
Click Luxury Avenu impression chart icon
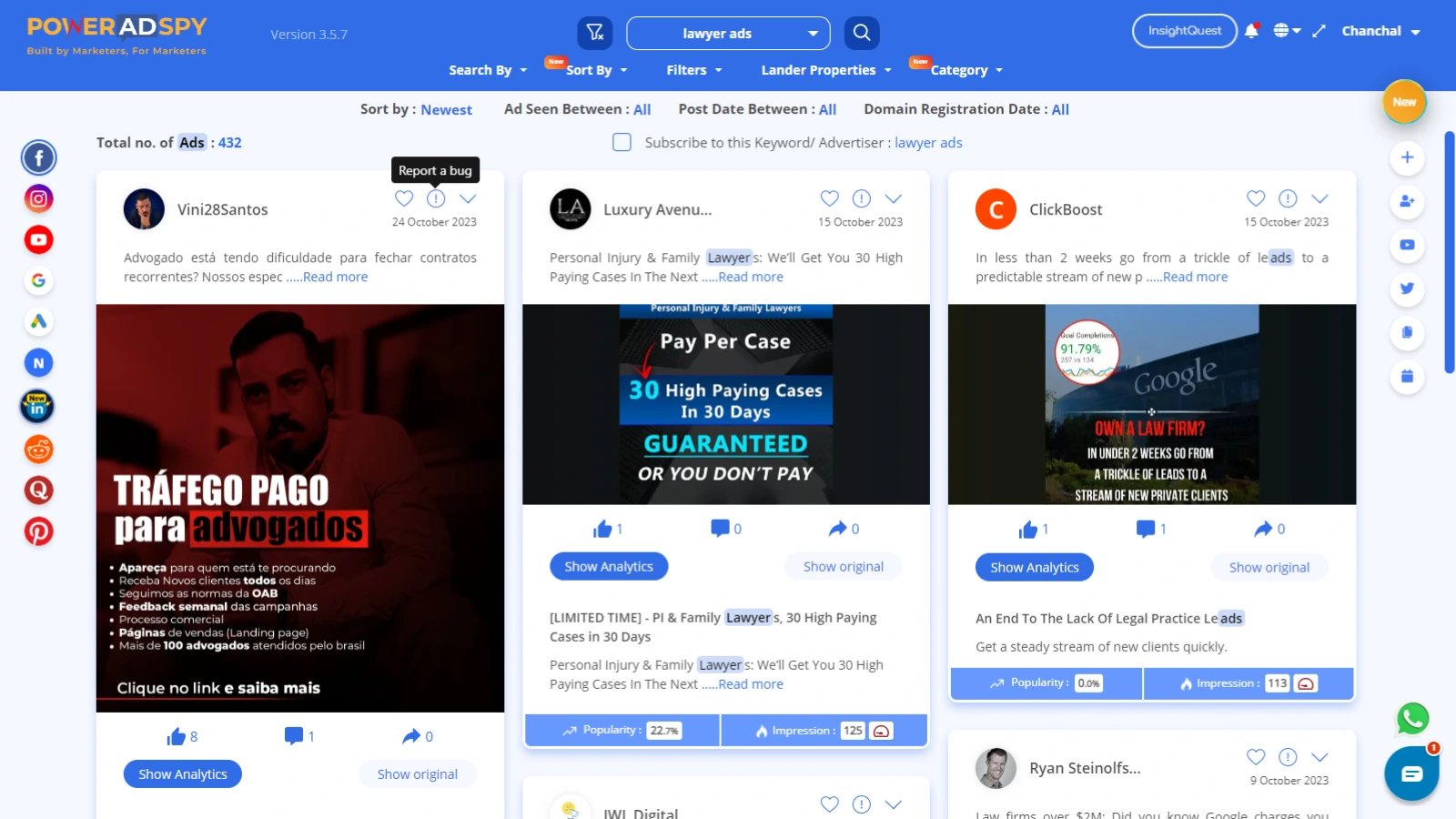pyautogui.click(x=881, y=731)
